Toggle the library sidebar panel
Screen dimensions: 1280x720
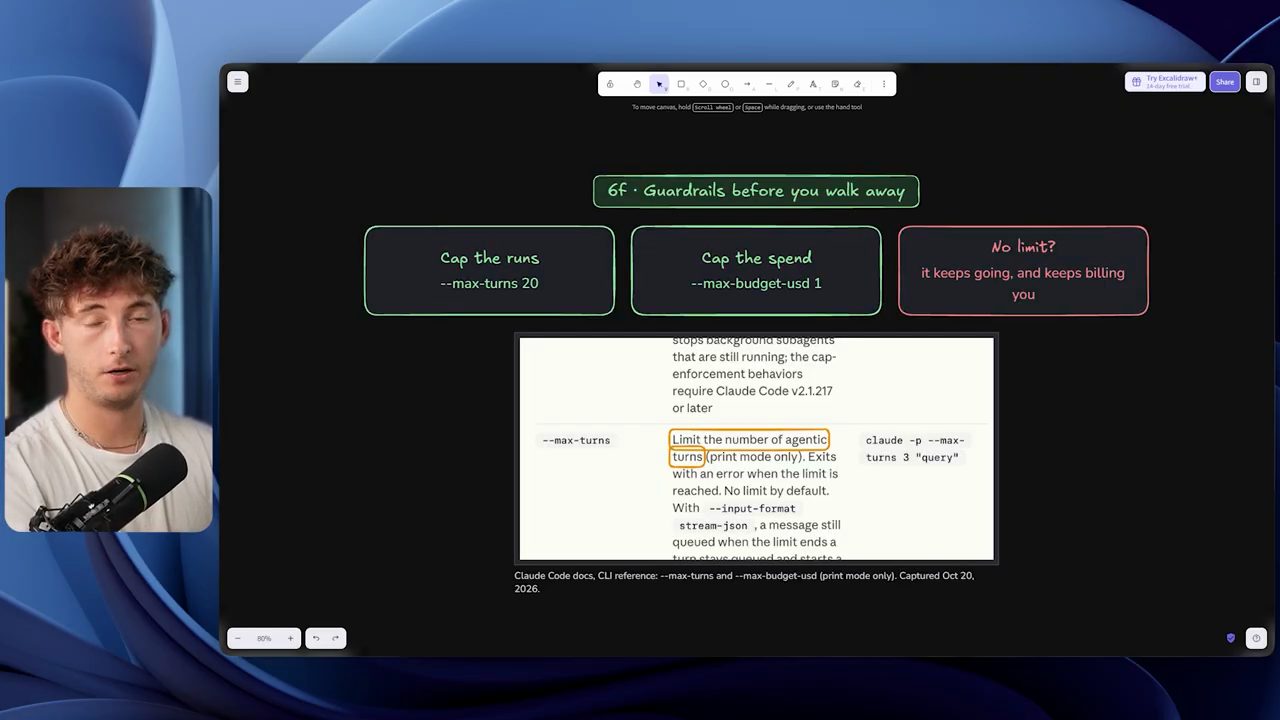(1256, 82)
